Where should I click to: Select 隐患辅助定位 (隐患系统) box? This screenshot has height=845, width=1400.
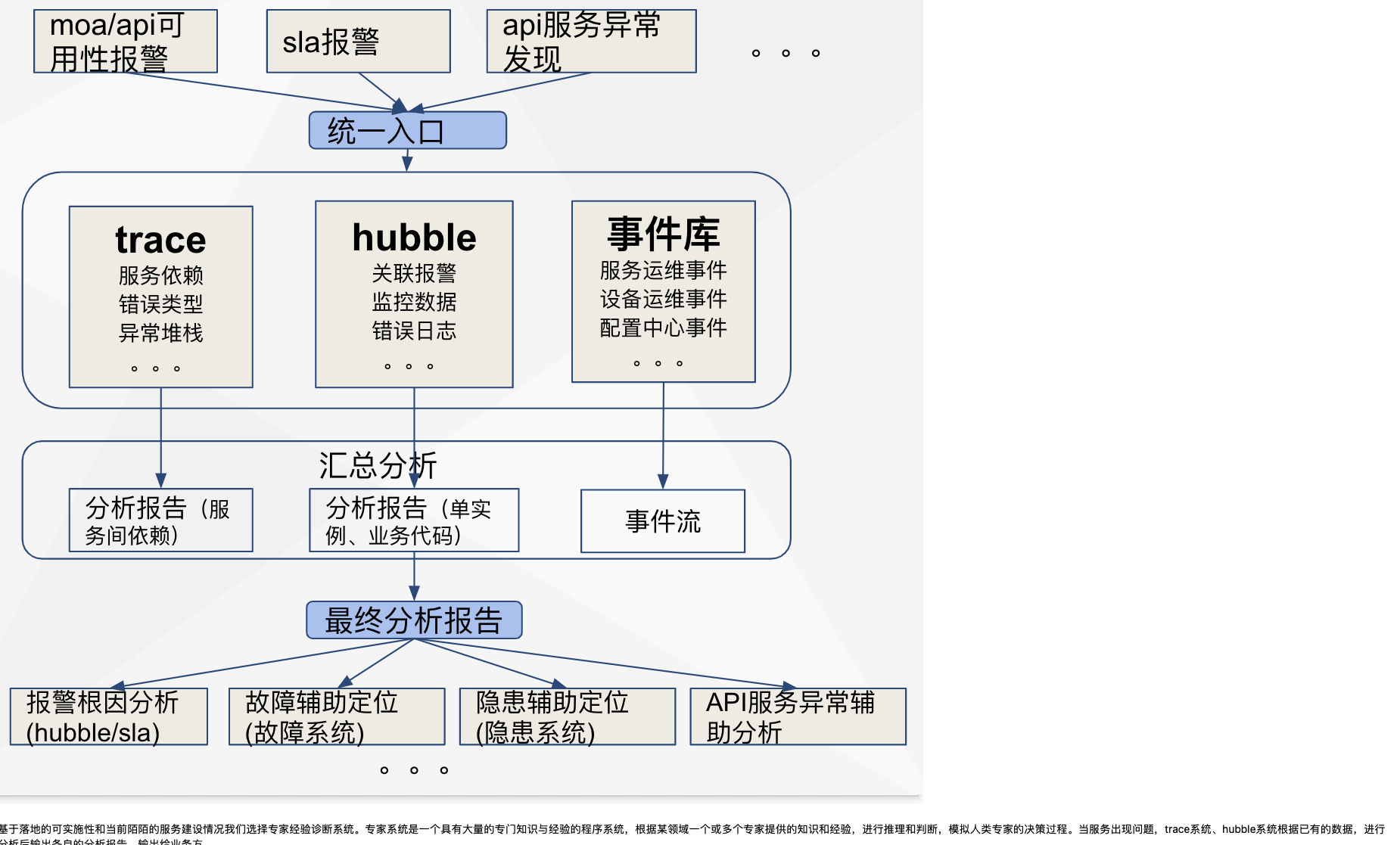(x=568, y=716)
